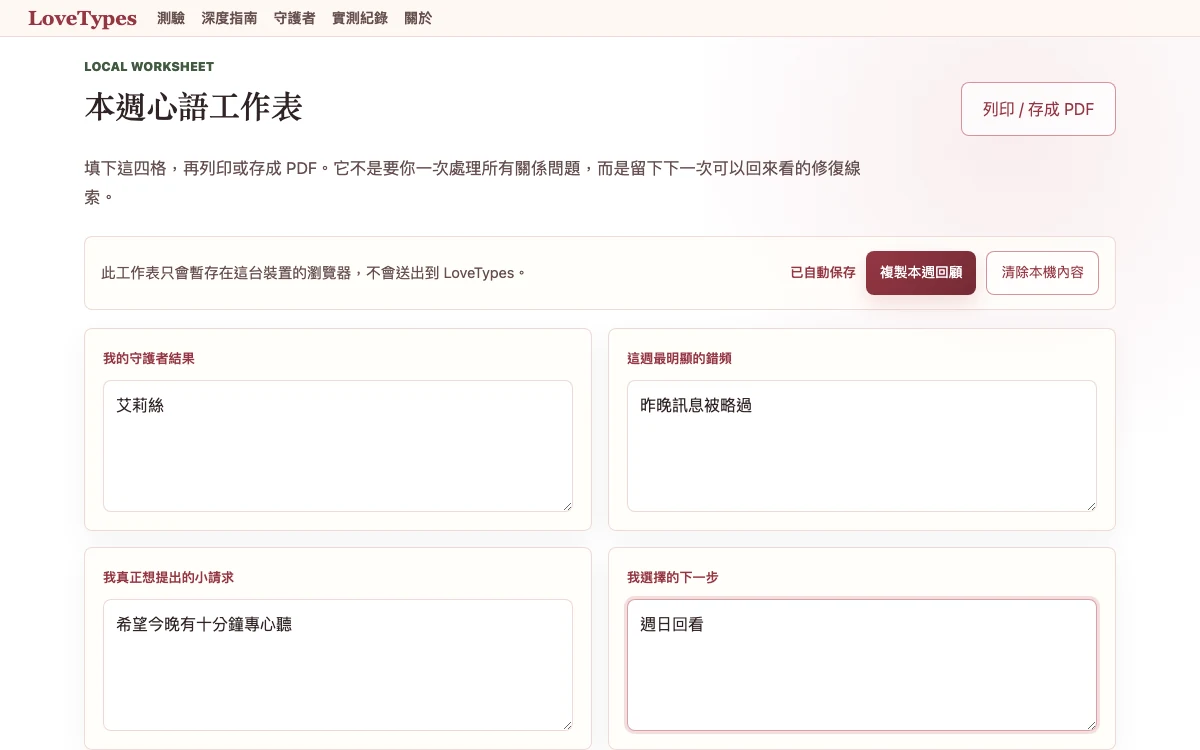1200x750 pixels.
Task: Click the 我的守護者結果 field label
Action: (149, 359)
